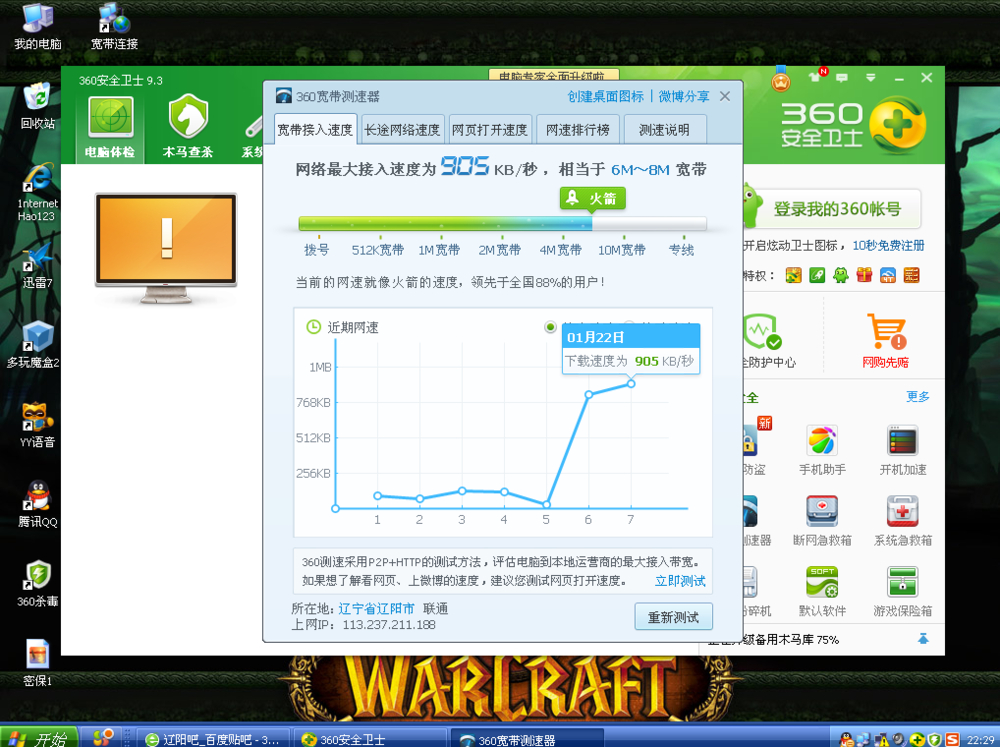Launch 系统急救箱 tool
This screenshot has width=1000, height=747.
(x=902, y=521)
